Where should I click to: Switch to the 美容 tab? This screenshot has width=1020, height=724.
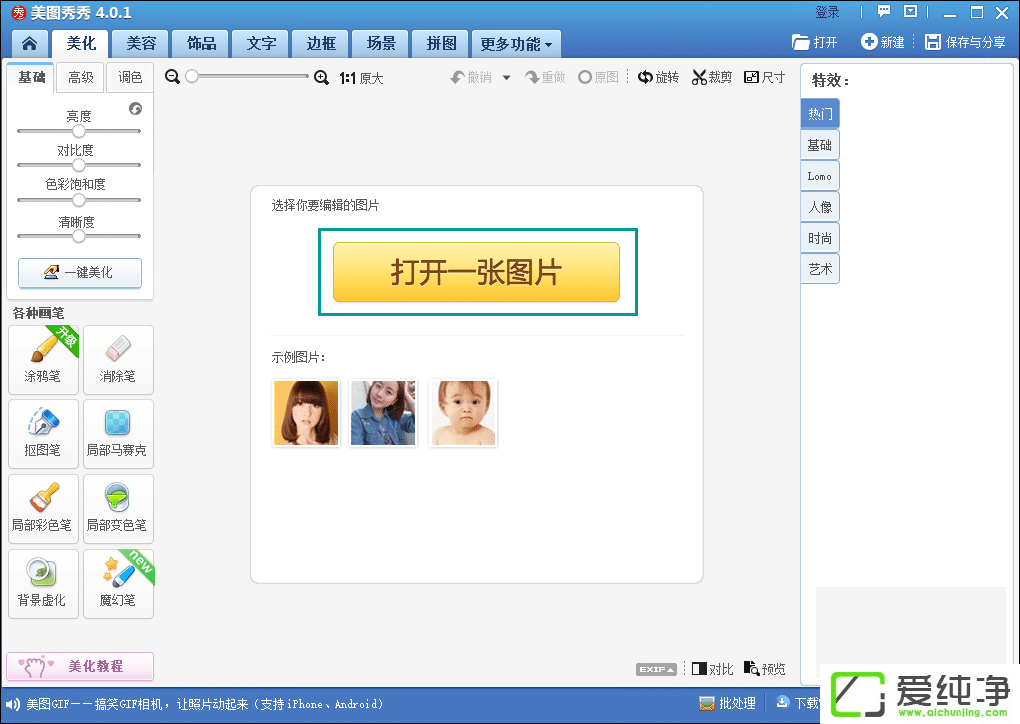pyautogui.click(x=140, y=44)
